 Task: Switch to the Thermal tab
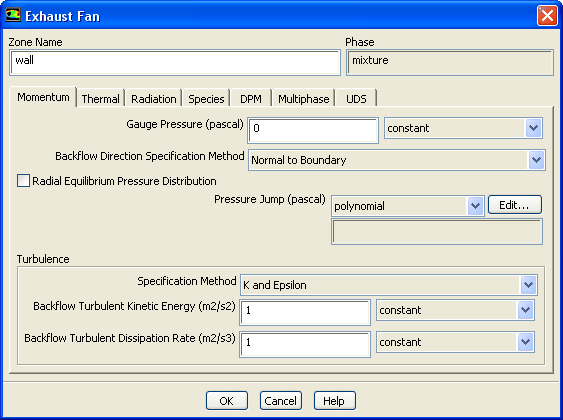(101, 99)
